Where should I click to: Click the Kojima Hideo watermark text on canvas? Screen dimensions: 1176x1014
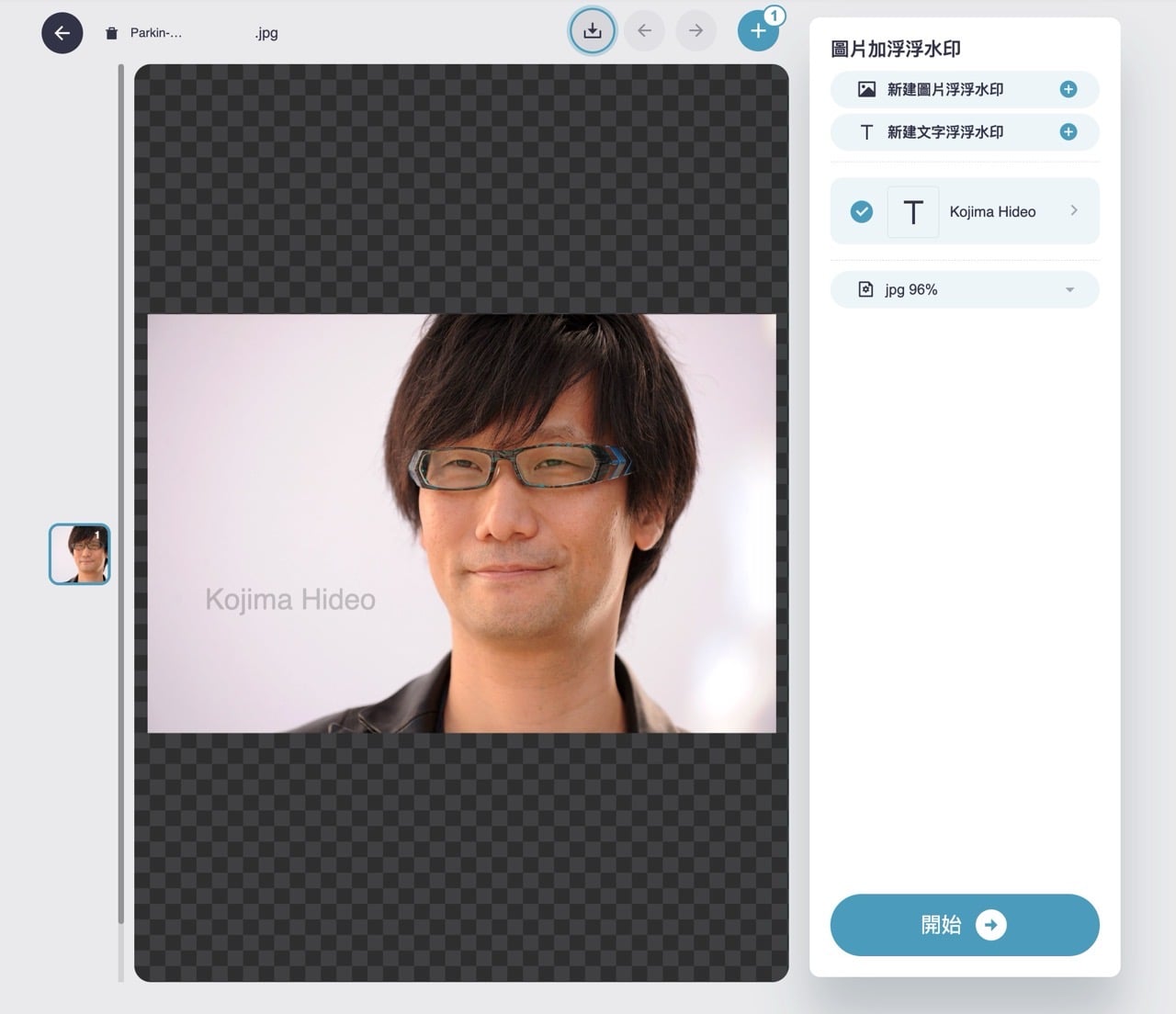pos(290,600)
